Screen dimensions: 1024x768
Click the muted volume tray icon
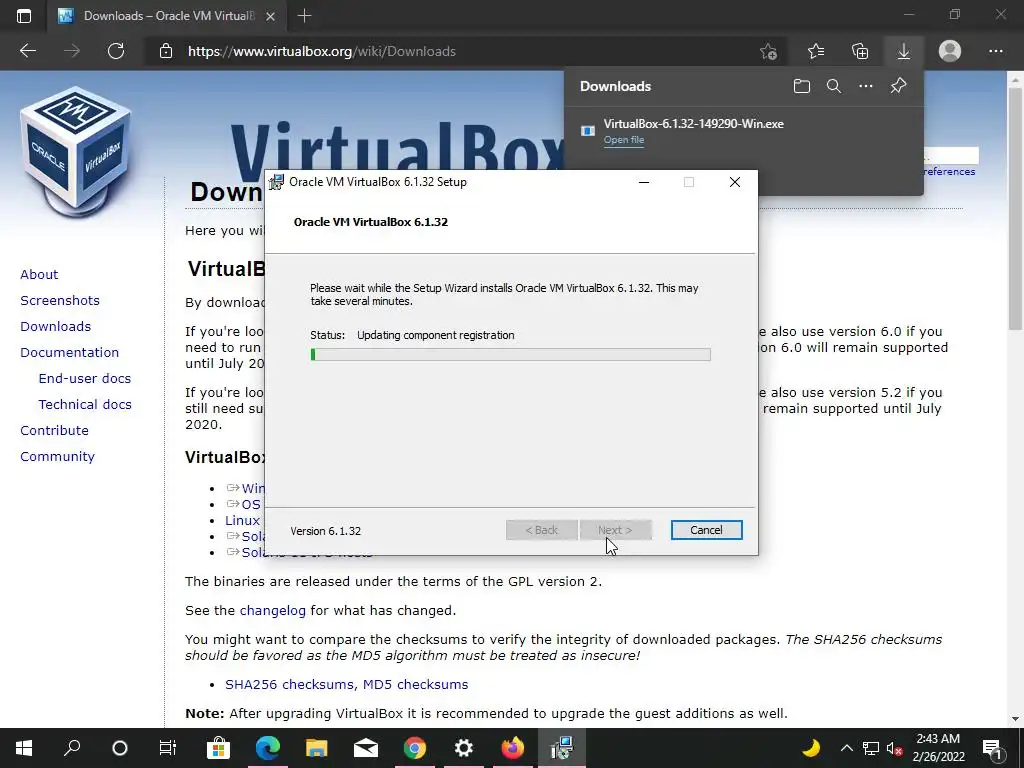[x=895, y=748]
